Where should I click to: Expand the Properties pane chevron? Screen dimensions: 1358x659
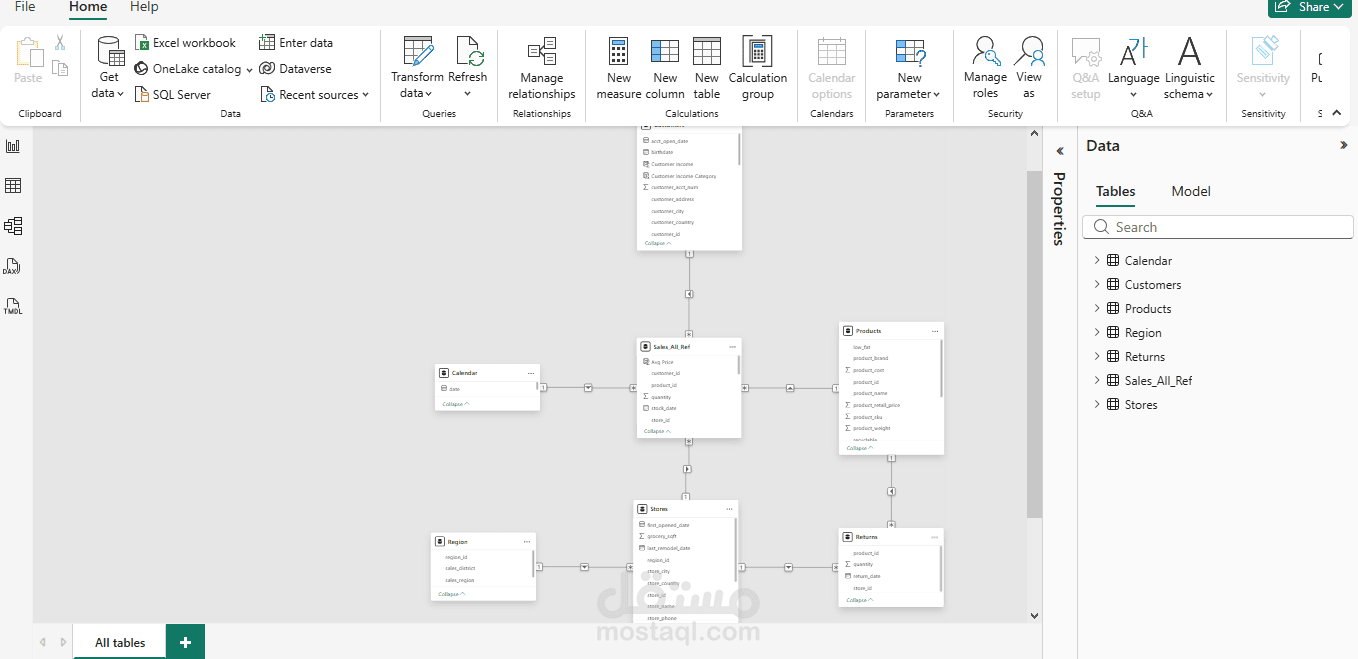(1059, 151)
